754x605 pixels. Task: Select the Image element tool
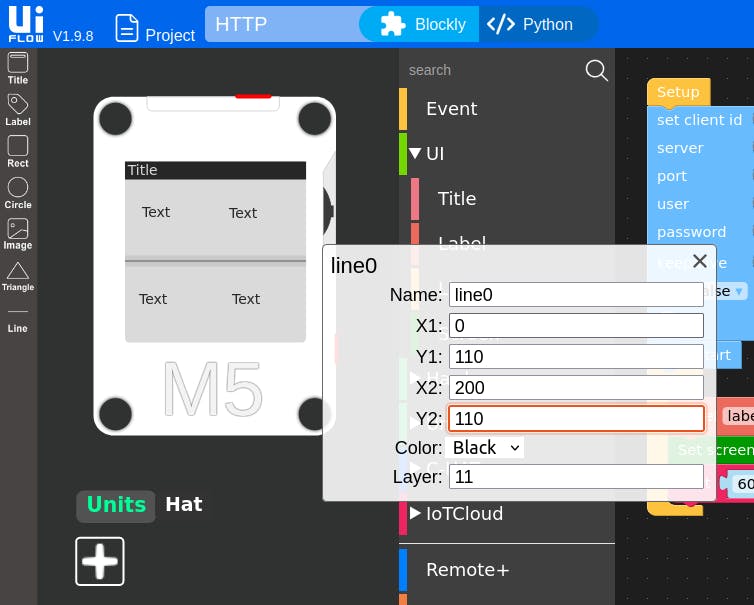18,234
